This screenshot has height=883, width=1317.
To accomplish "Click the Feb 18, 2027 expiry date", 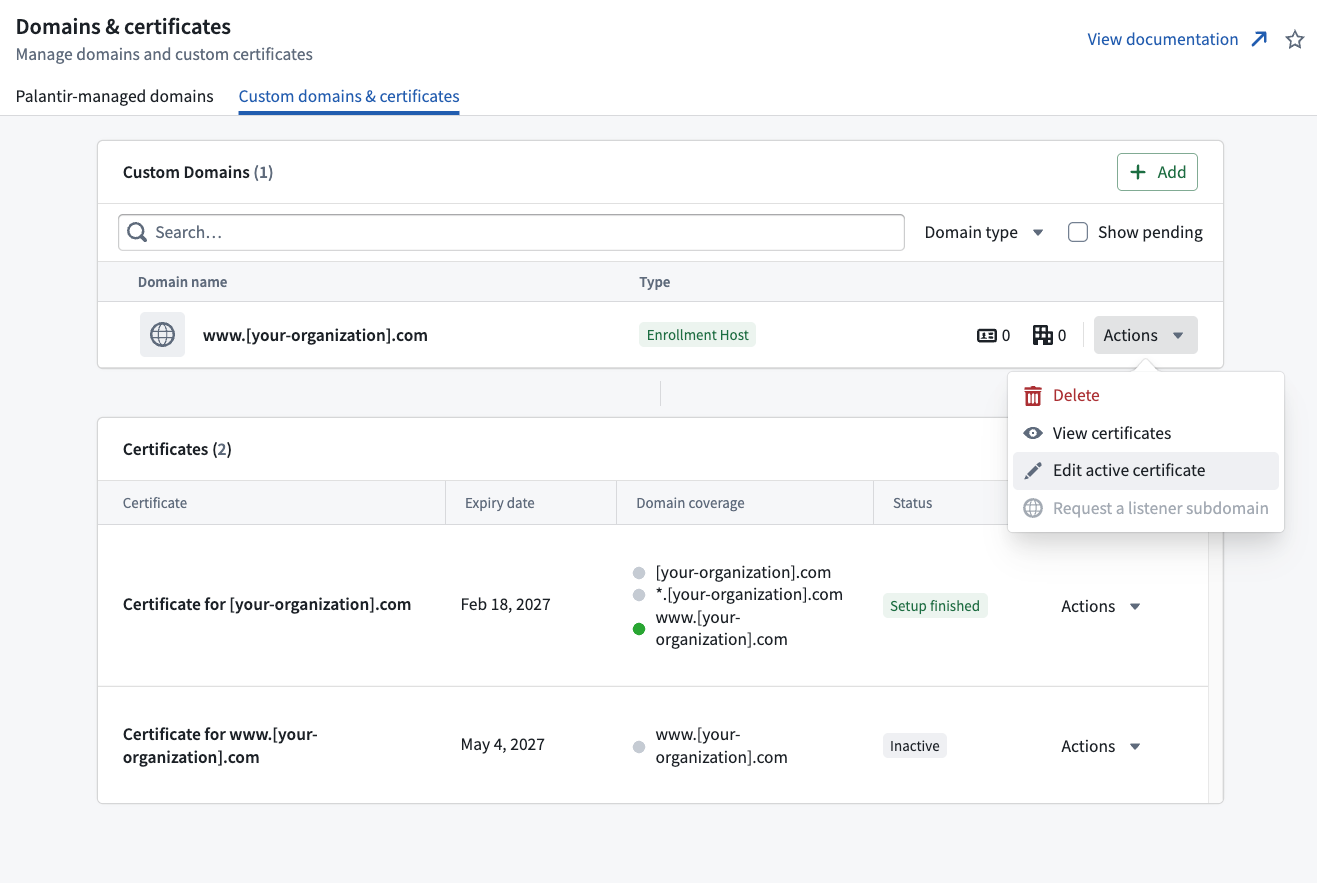I will click(505, 604).
